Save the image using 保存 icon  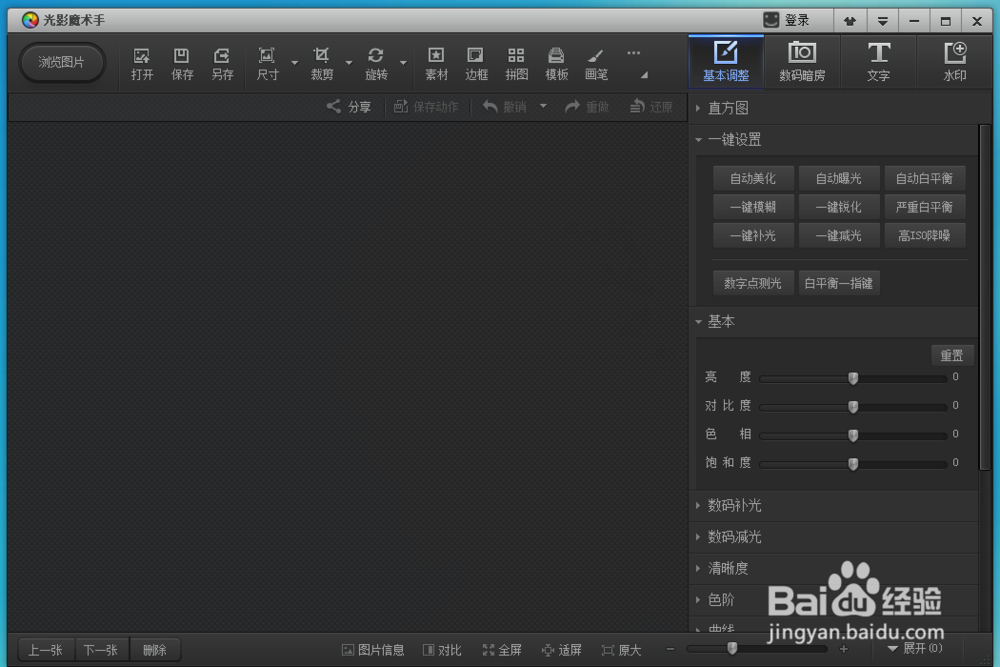pos(181,62)
